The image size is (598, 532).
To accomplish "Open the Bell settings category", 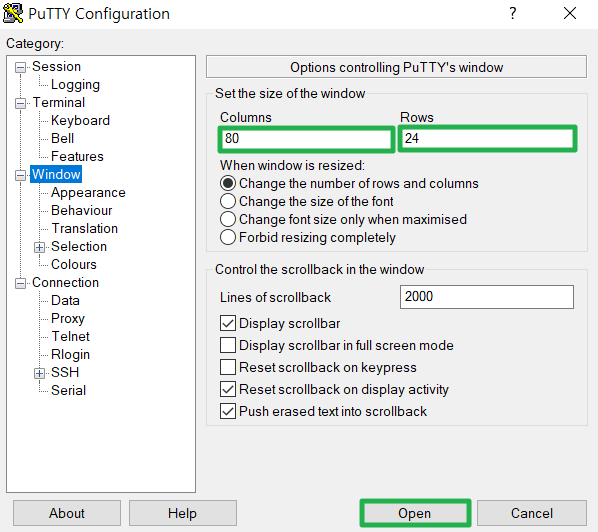I will tap(62, 138).
